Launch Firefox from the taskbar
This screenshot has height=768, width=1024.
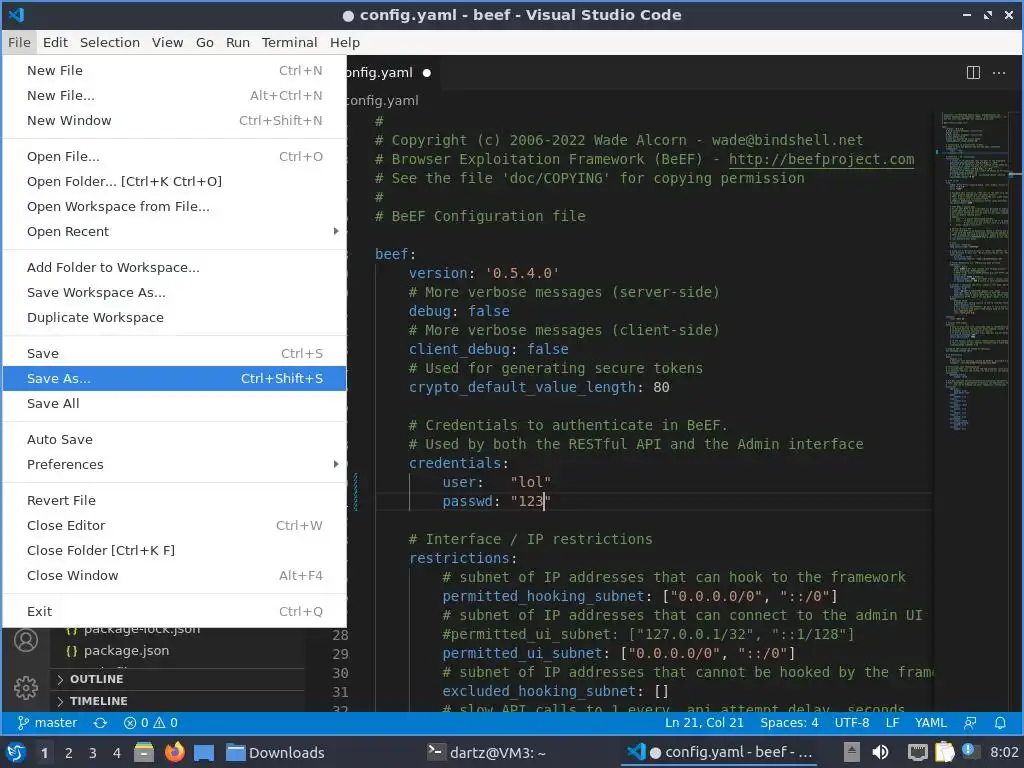pyautogui.click(x=174, y=752)
